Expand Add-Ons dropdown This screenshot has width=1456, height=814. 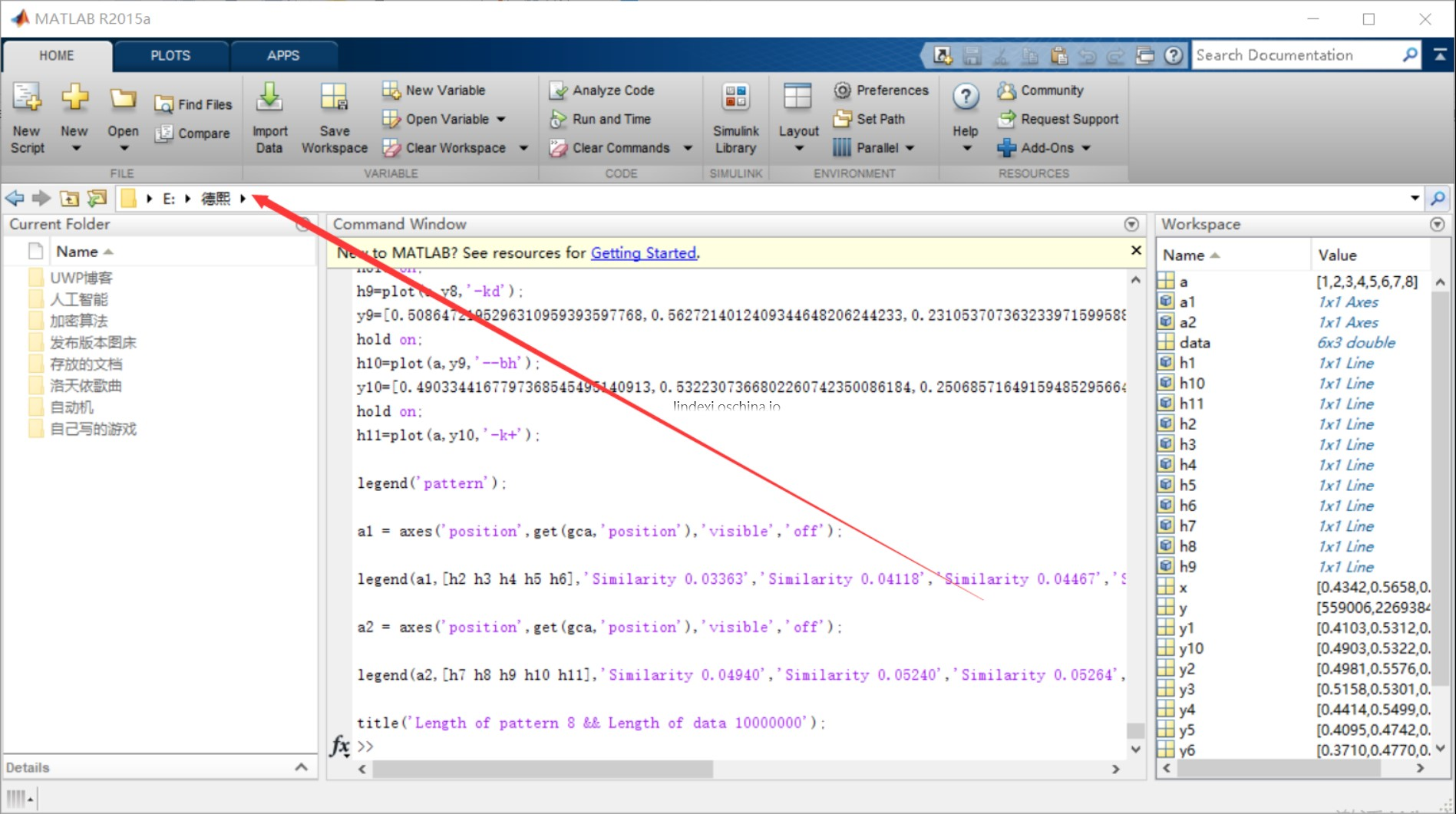[x=1086, y=148]
